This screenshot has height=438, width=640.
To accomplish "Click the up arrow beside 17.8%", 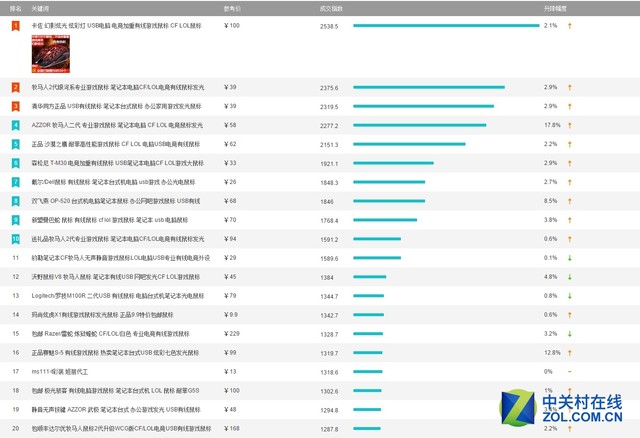I will click(x=569, y=125).
